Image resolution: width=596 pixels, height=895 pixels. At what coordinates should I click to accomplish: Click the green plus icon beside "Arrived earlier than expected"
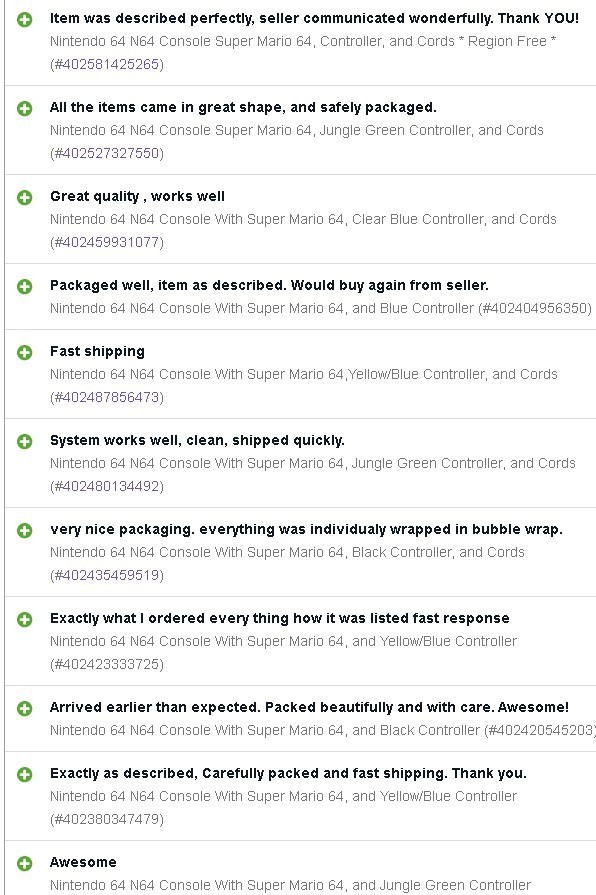click(25, 709)
